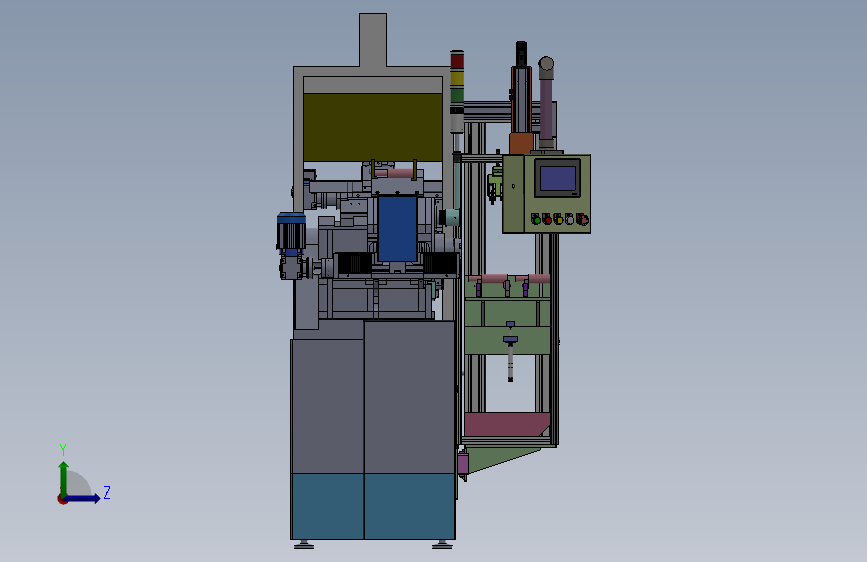Screen dimensions: 867x562
Task: Click the green Y axis of the triad
Action: click(64, 479)
